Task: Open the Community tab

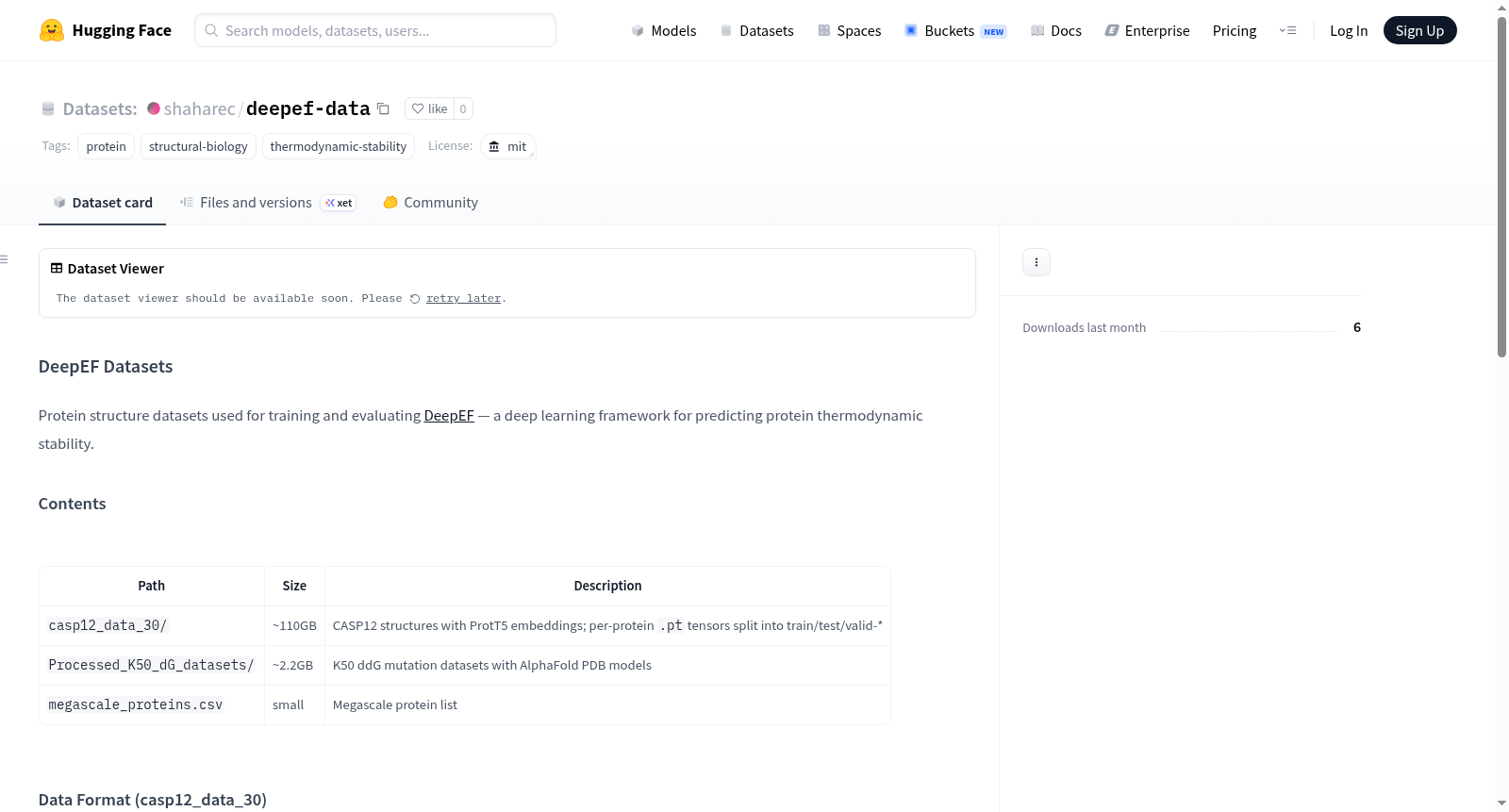Action: click(431, 203)
